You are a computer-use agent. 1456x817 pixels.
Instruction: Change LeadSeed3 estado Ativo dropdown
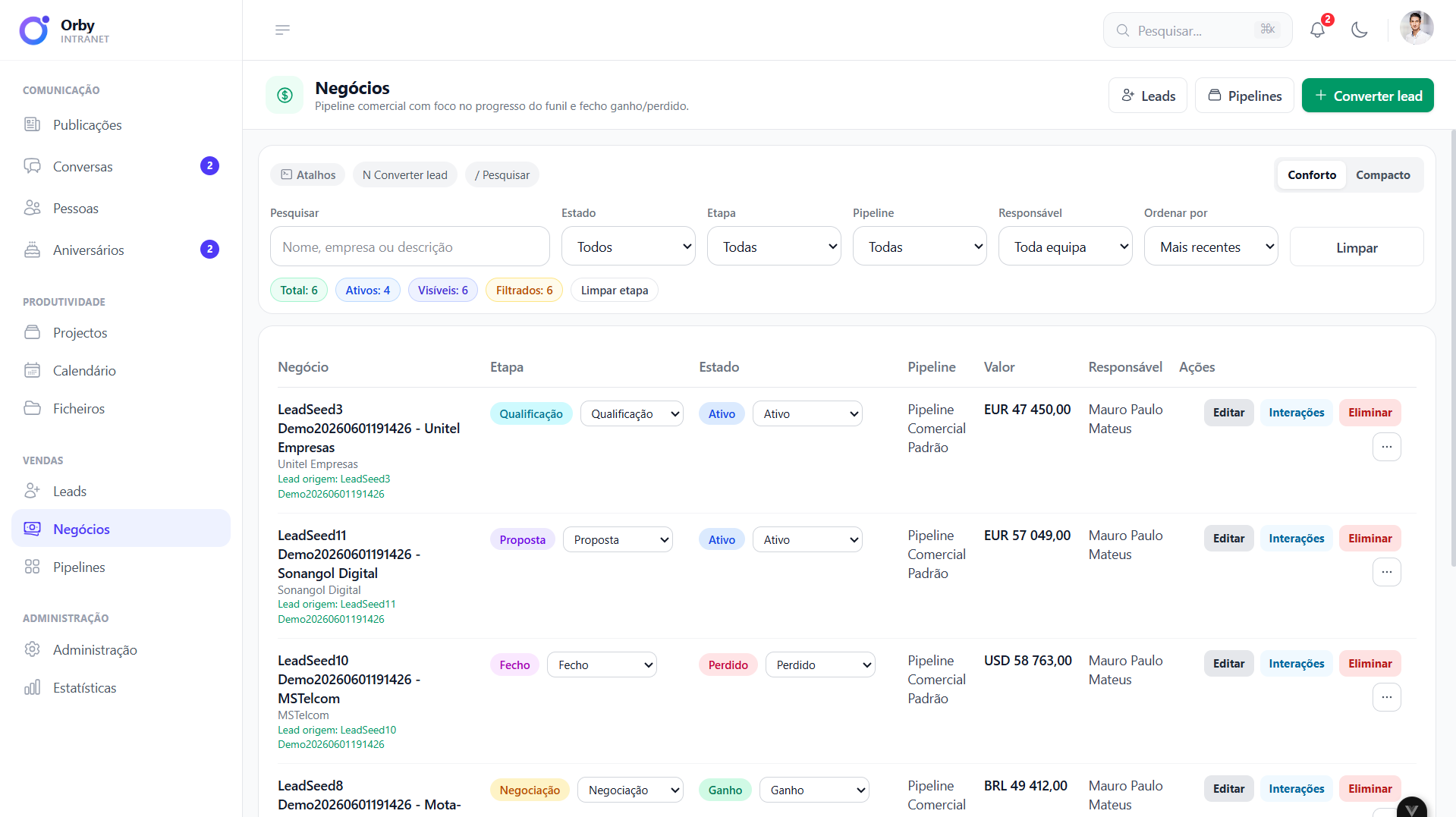(807, 413)
